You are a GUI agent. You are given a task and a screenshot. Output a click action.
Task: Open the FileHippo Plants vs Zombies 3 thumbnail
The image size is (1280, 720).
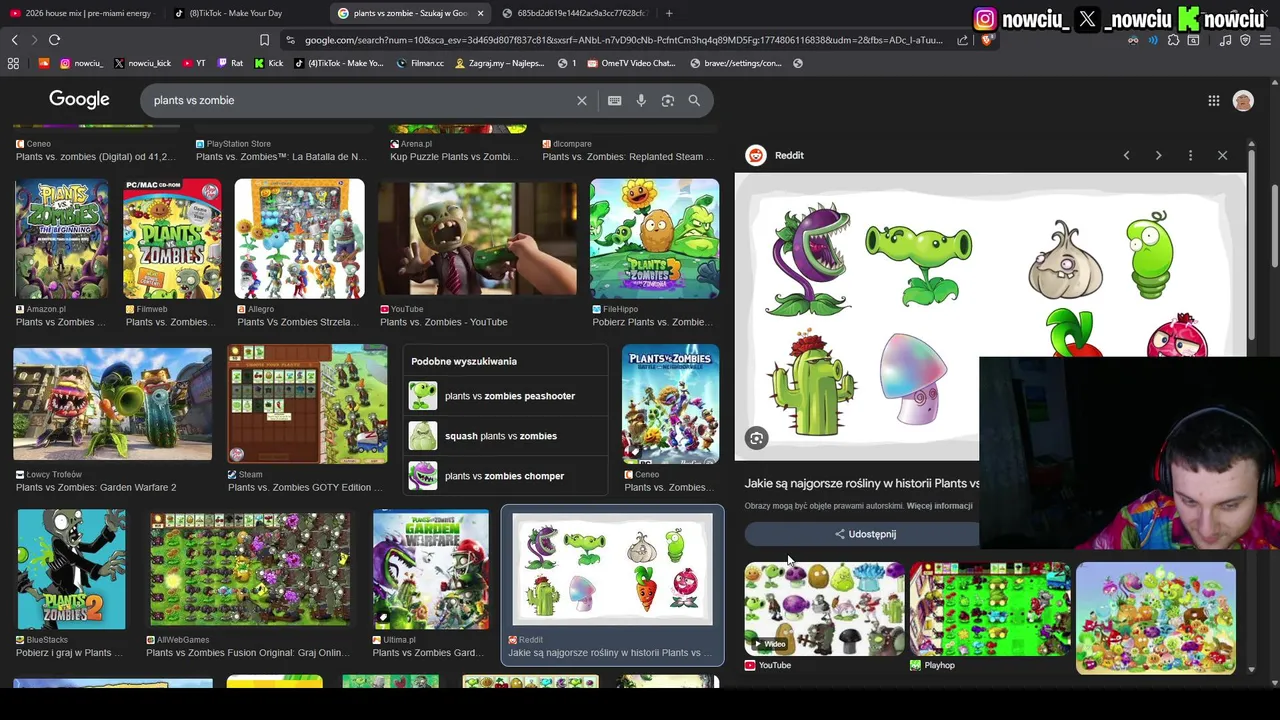pos(654,239)
